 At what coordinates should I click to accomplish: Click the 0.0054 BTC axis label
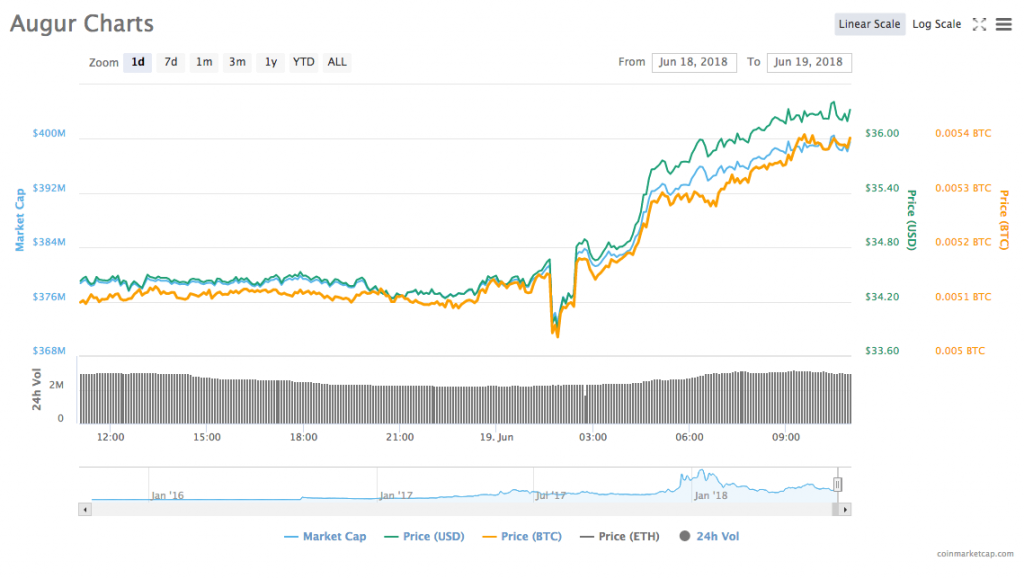[x=963, y=133]
